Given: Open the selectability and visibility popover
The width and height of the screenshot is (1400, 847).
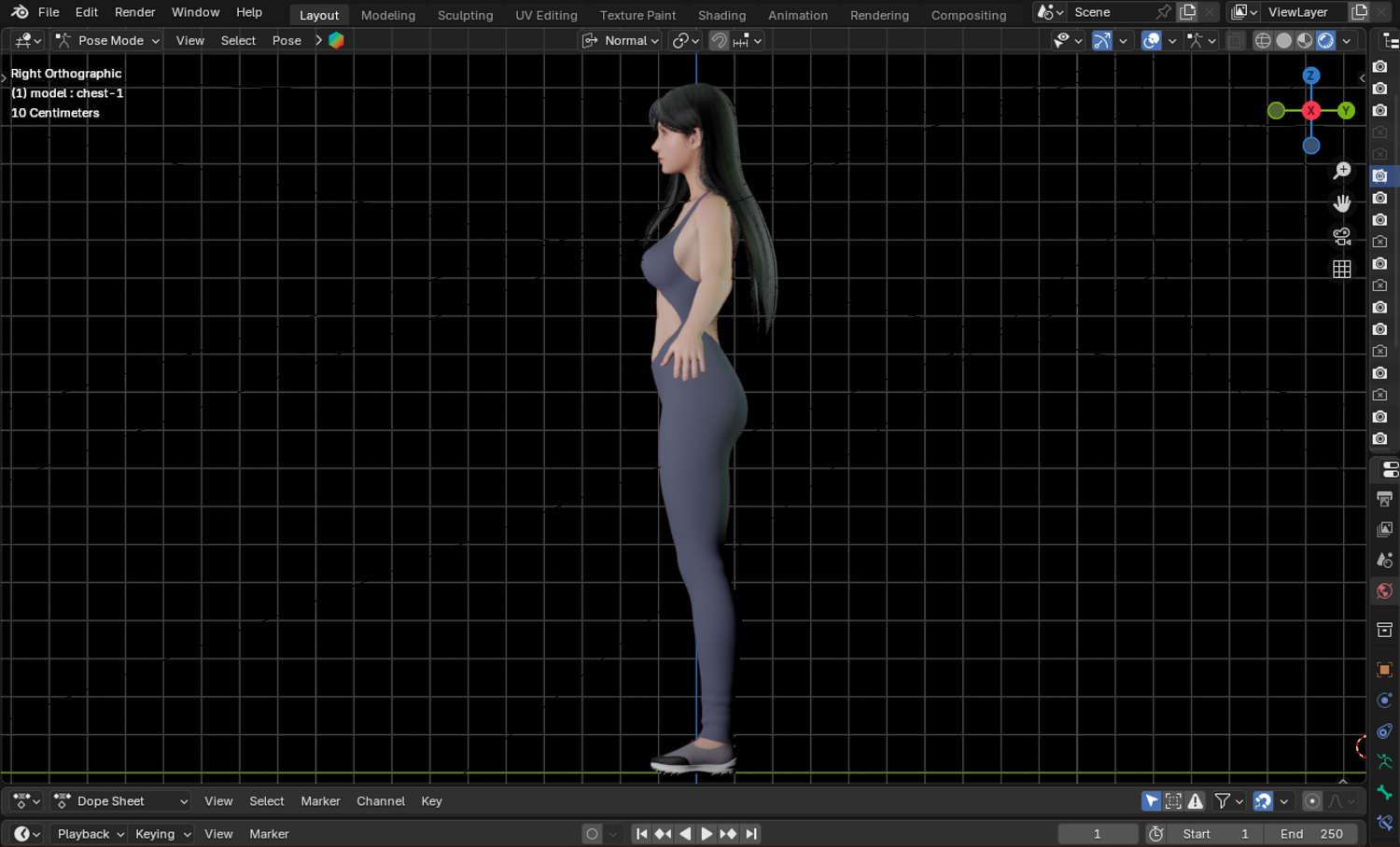Looking at the screenshot, I should pyautogui.click(x=1067, y=40).
